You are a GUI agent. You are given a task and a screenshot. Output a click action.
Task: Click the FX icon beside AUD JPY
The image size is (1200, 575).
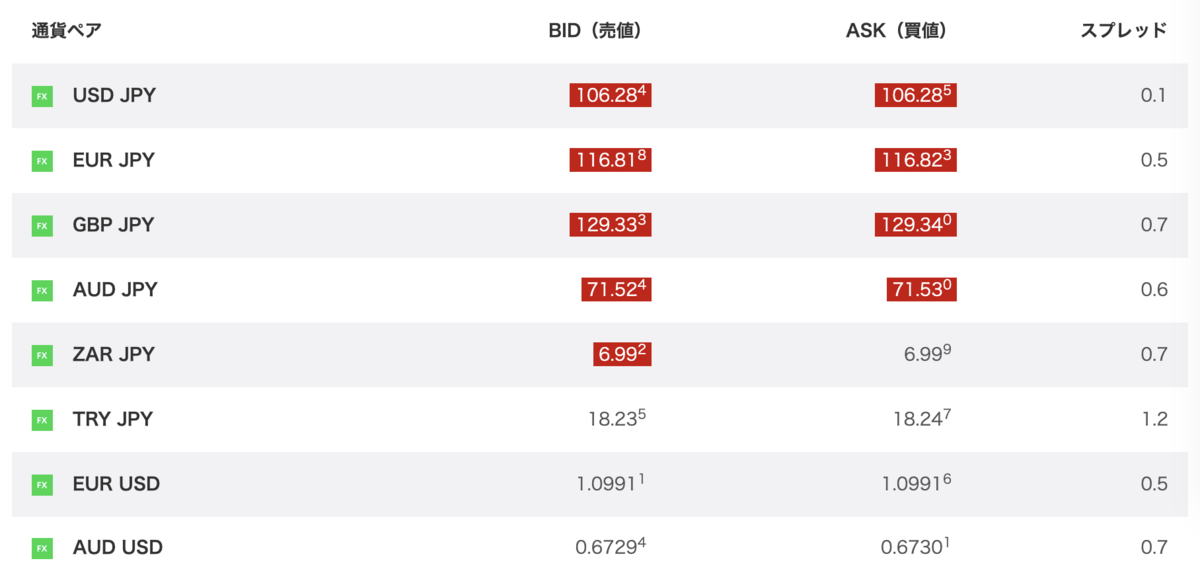point(42,291)
